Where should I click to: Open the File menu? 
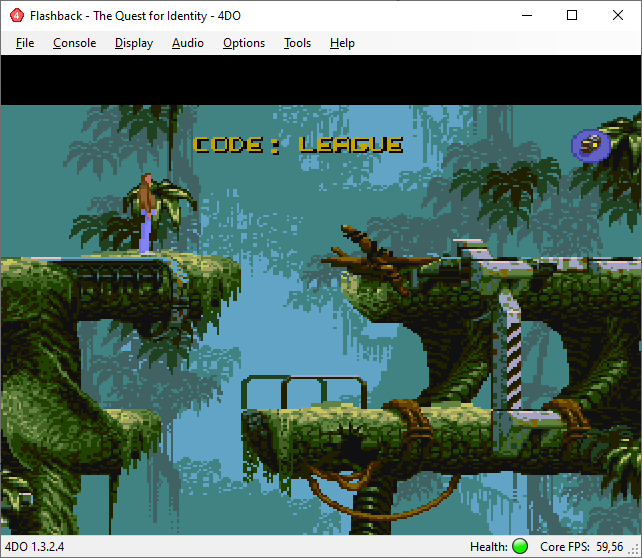(x=25, y=43)
